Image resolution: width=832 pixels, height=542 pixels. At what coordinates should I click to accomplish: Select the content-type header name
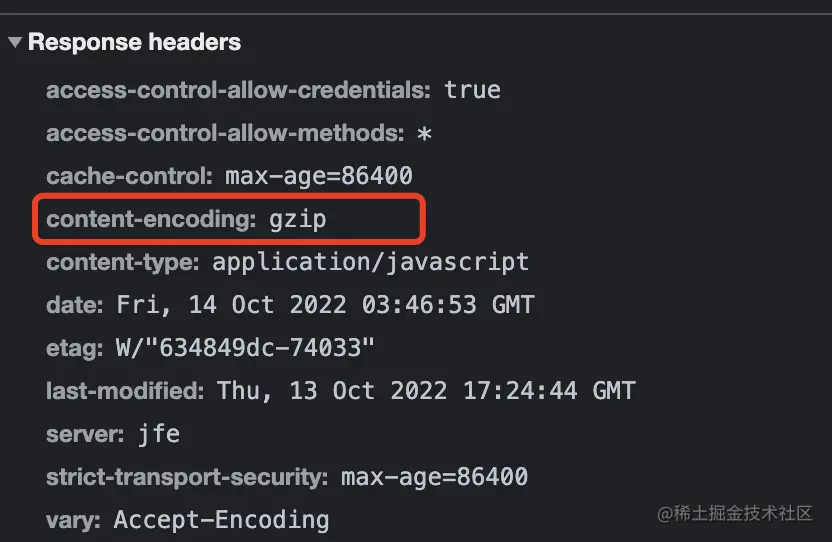pyautogui.click(x=123, y=262)
